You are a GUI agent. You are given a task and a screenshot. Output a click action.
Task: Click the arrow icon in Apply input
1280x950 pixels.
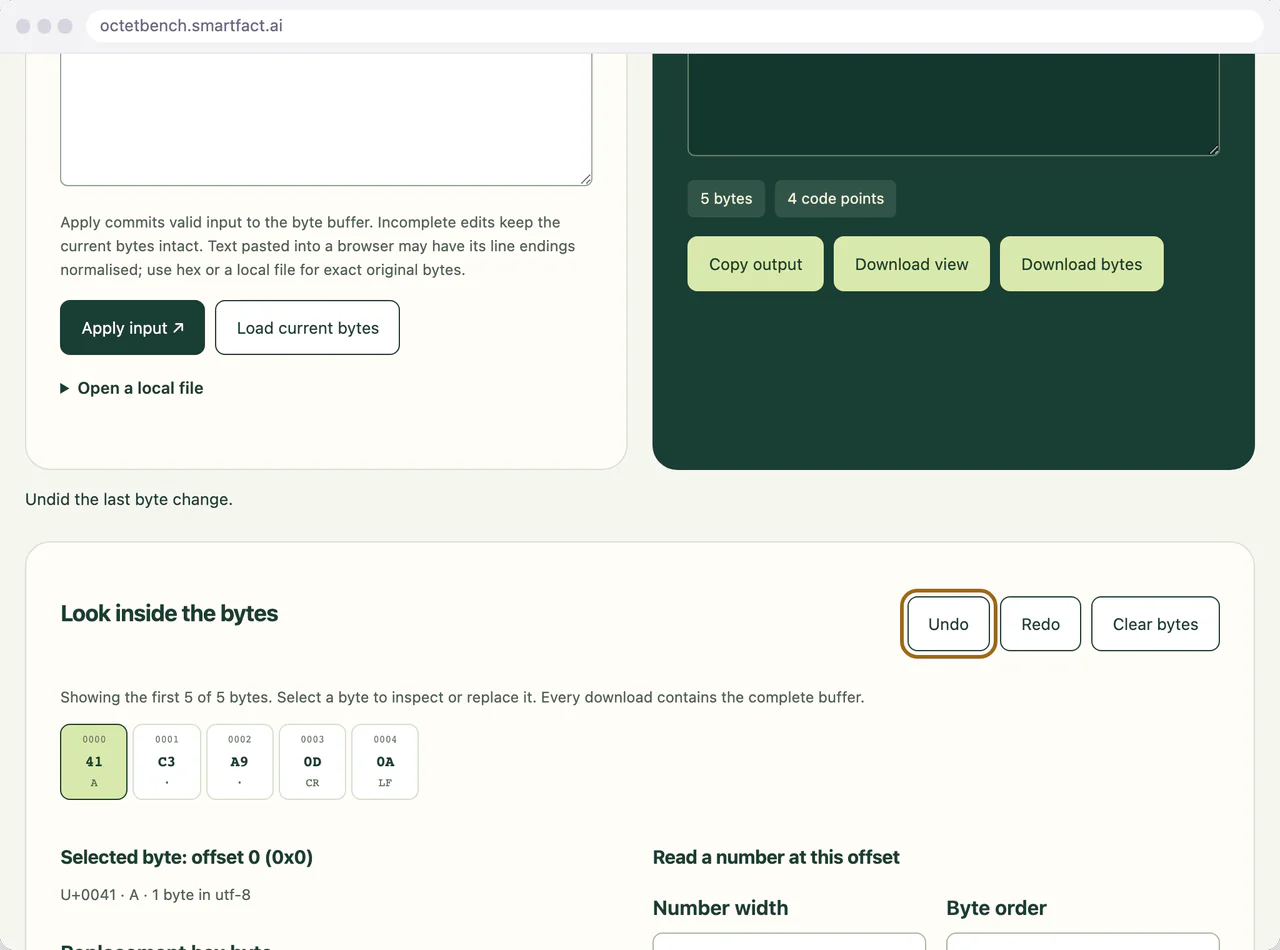tap(178, 328)
